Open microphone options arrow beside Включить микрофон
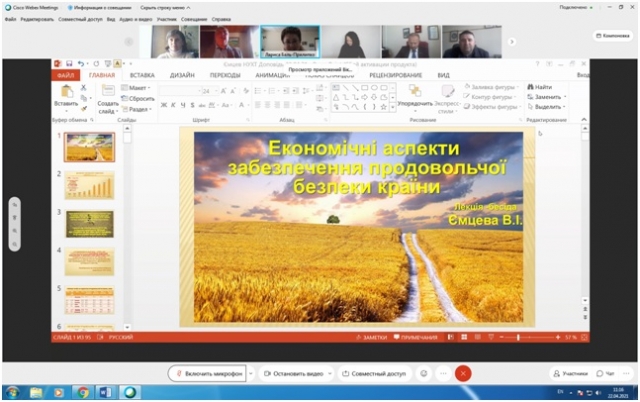This screenshot has height=402, width=640. 251,373
